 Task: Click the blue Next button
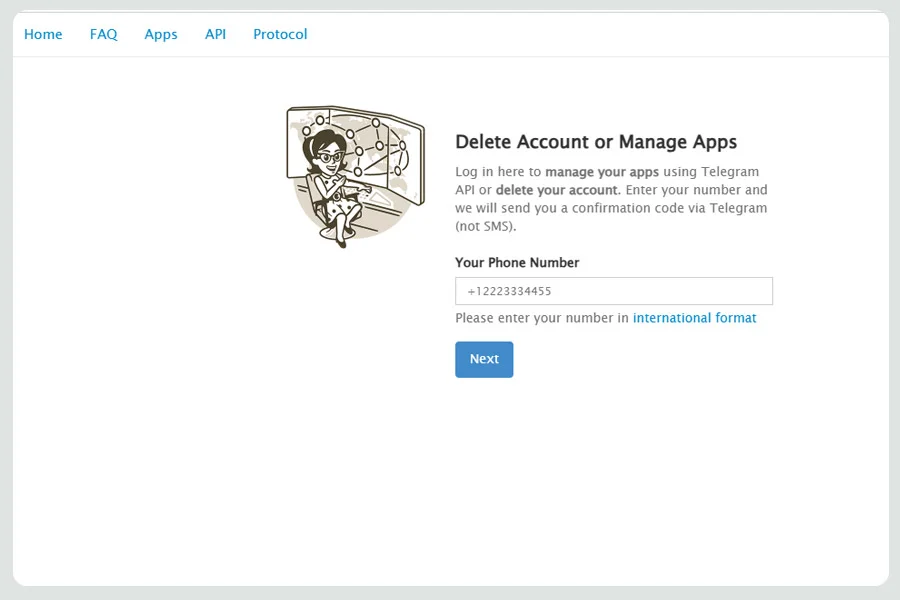click(484, 359)
